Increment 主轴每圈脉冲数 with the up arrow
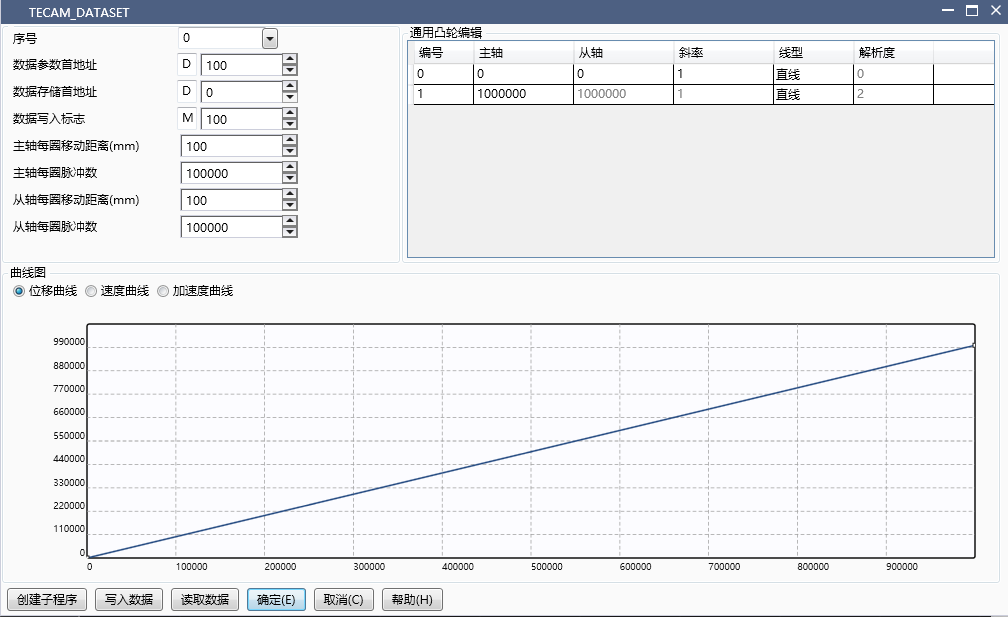Screen dimensions: 1008x617 pyautogui.click(x=289, y=168)
